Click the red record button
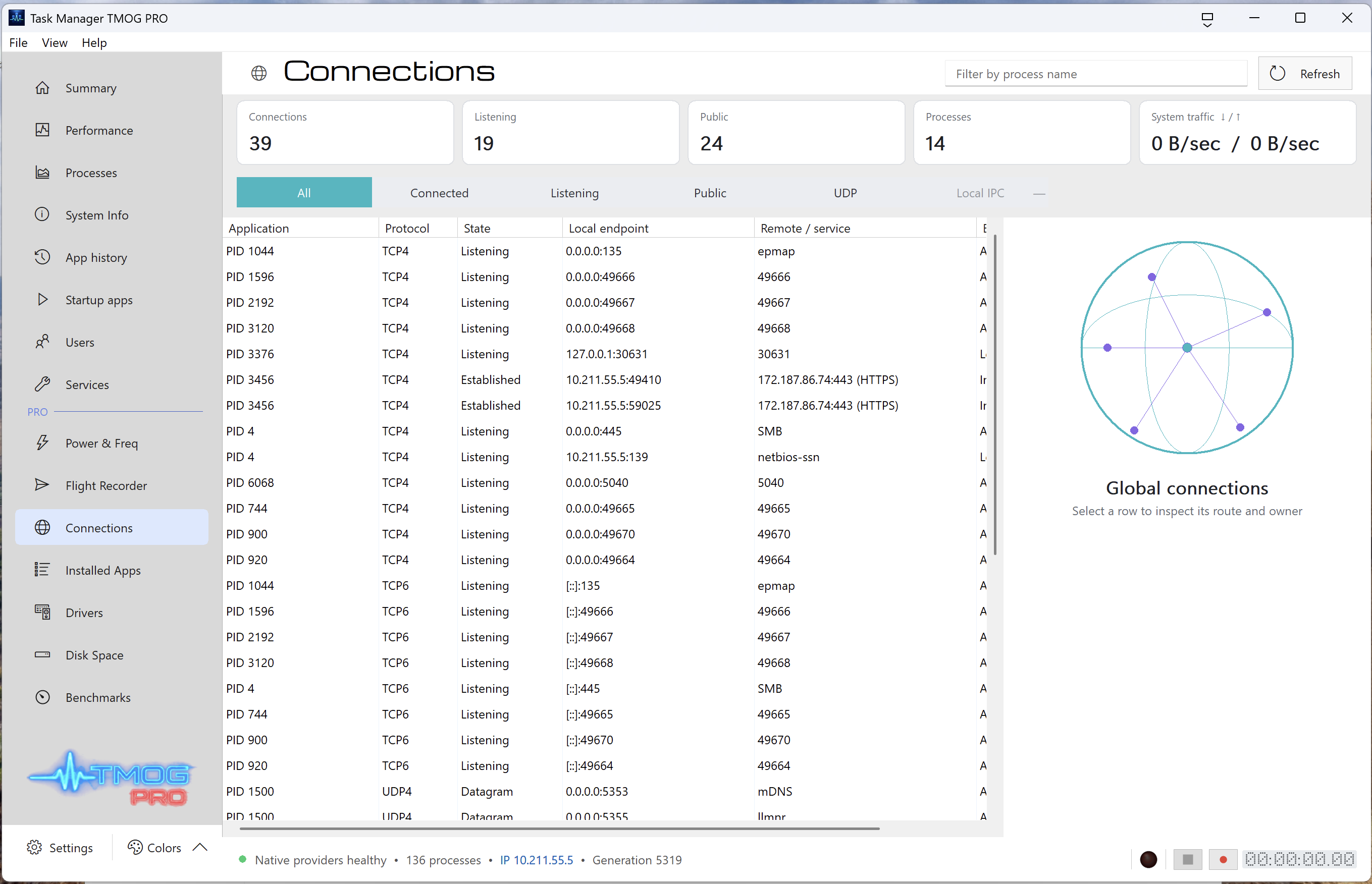Viewport: 1372px width, 884px height. coord(1223,859)
